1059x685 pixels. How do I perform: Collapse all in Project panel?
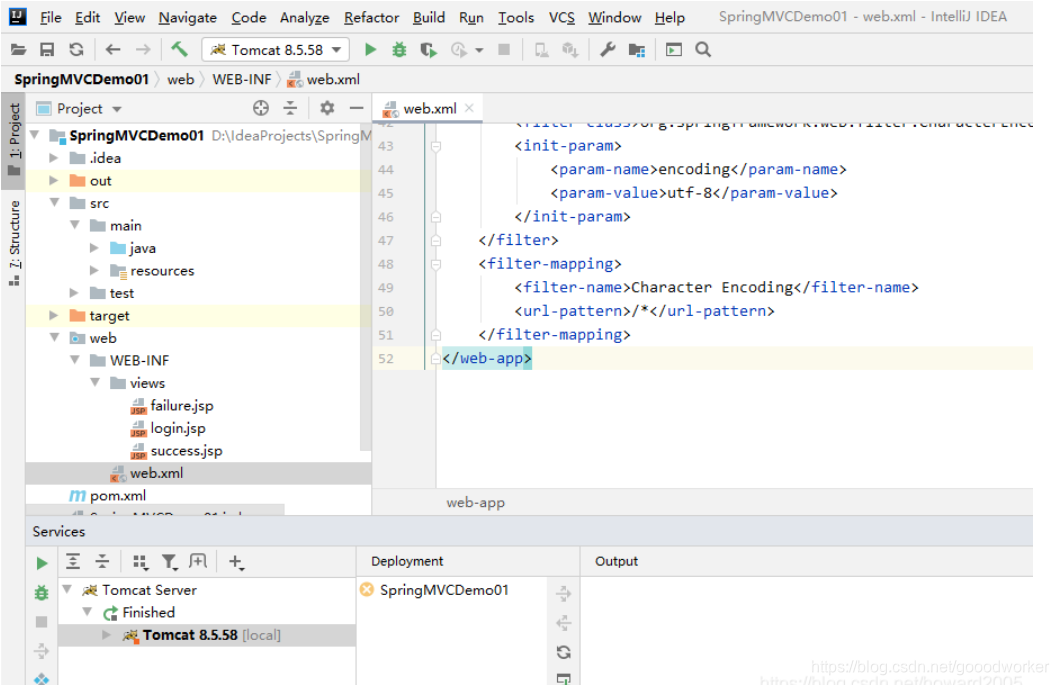click(x=290, y=108)
